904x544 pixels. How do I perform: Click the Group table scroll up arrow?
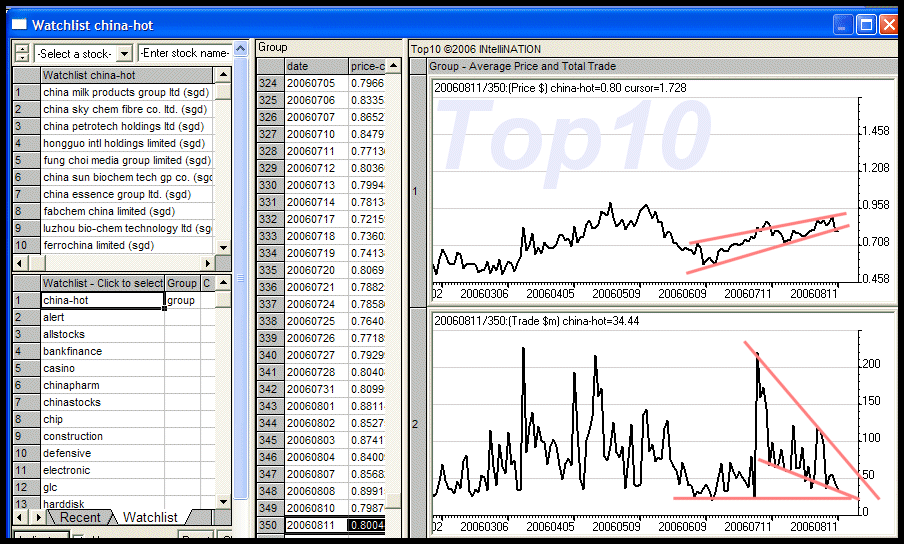pos(393,66)
